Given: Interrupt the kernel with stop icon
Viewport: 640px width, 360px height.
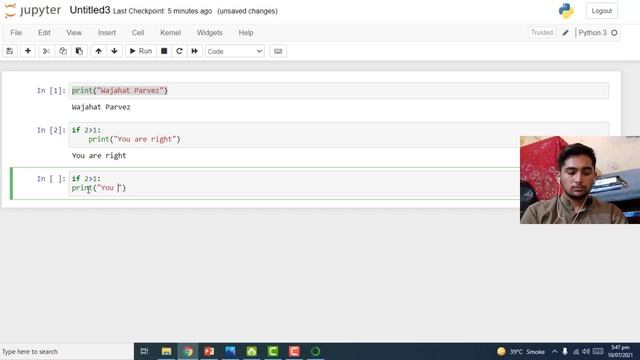Looking at the screenshot, I should (164, 51).
